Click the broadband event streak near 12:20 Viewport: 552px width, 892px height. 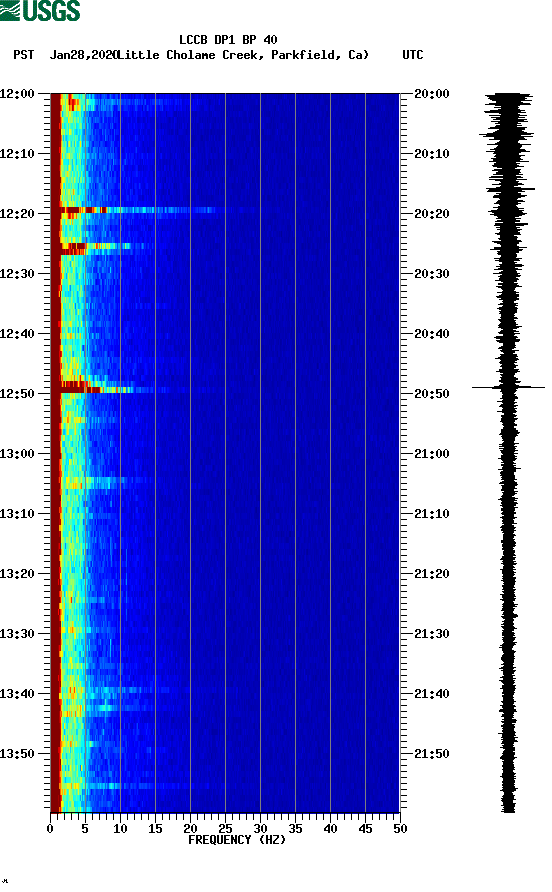[139, 210]
